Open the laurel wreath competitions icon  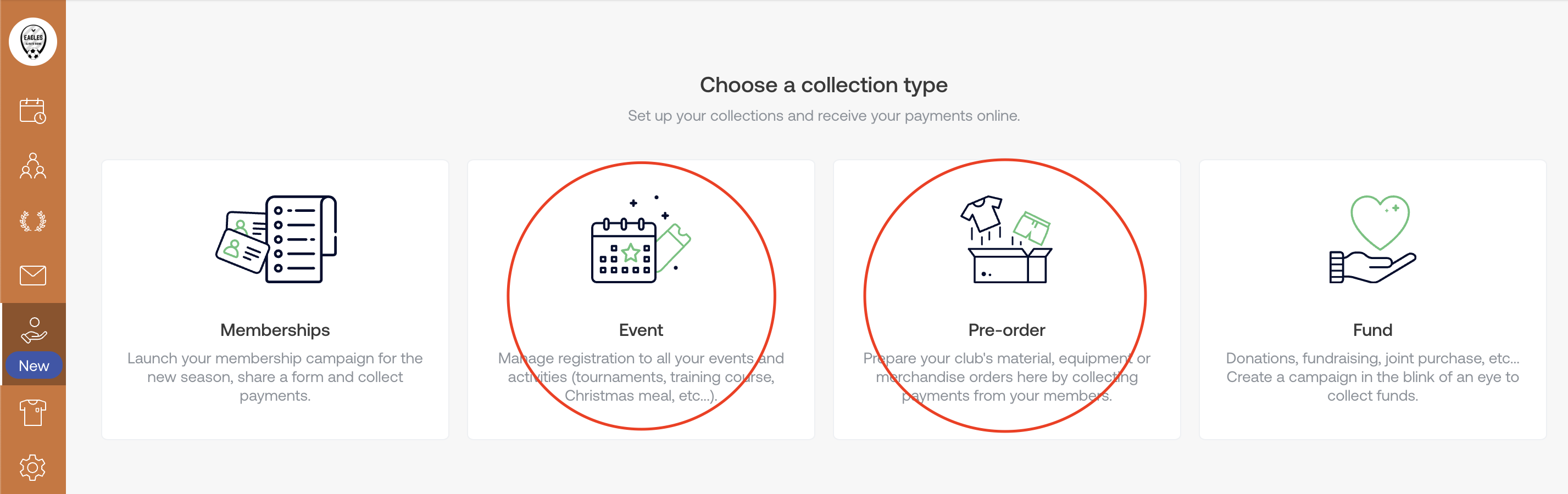point(33,221)
